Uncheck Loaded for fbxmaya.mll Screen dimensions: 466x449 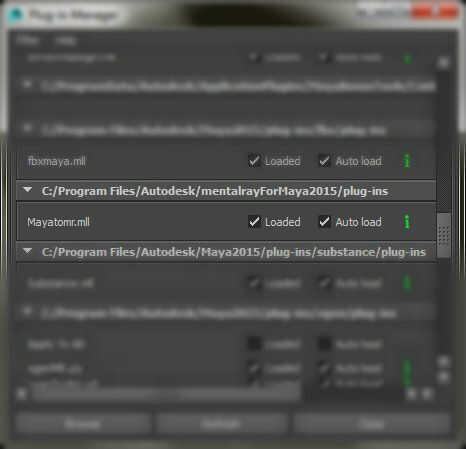(254, 161)
